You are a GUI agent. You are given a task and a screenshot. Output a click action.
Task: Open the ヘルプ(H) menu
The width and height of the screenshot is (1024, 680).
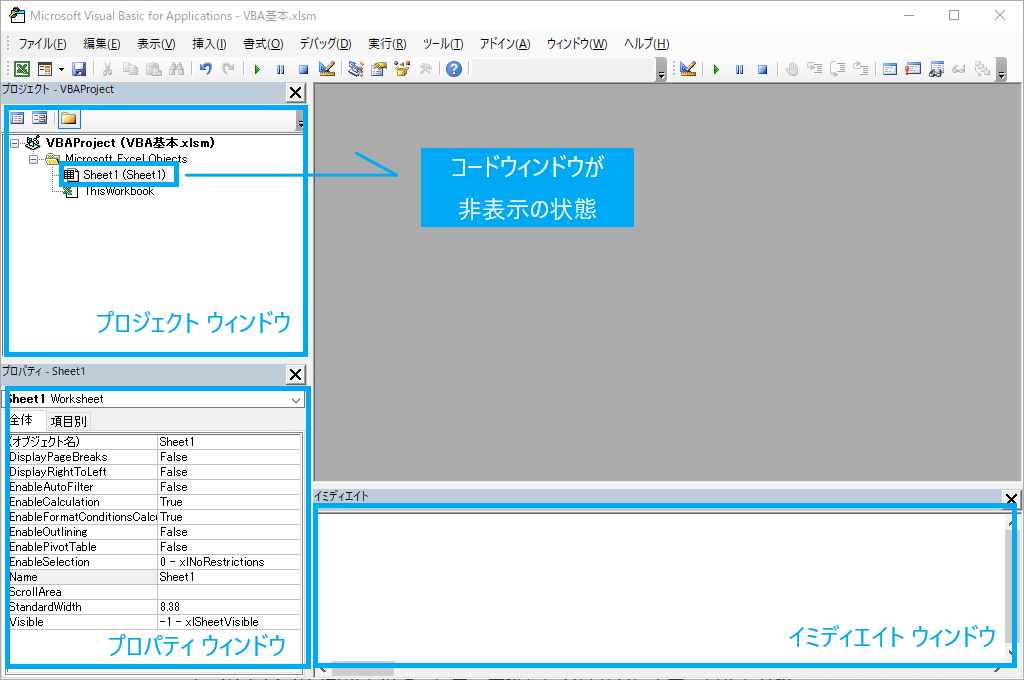coord(647,44)
